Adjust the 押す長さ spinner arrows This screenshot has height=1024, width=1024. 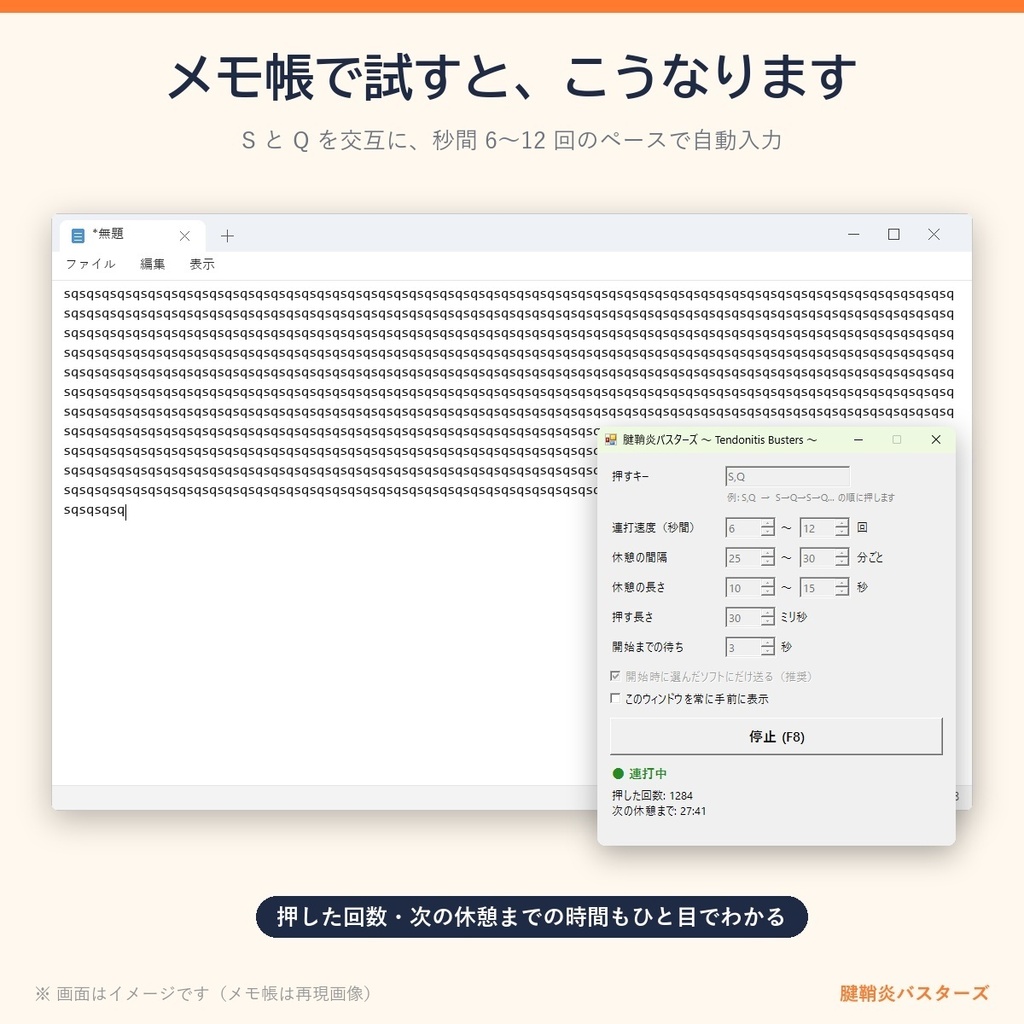pyautogui.click(x=767, y=618)
